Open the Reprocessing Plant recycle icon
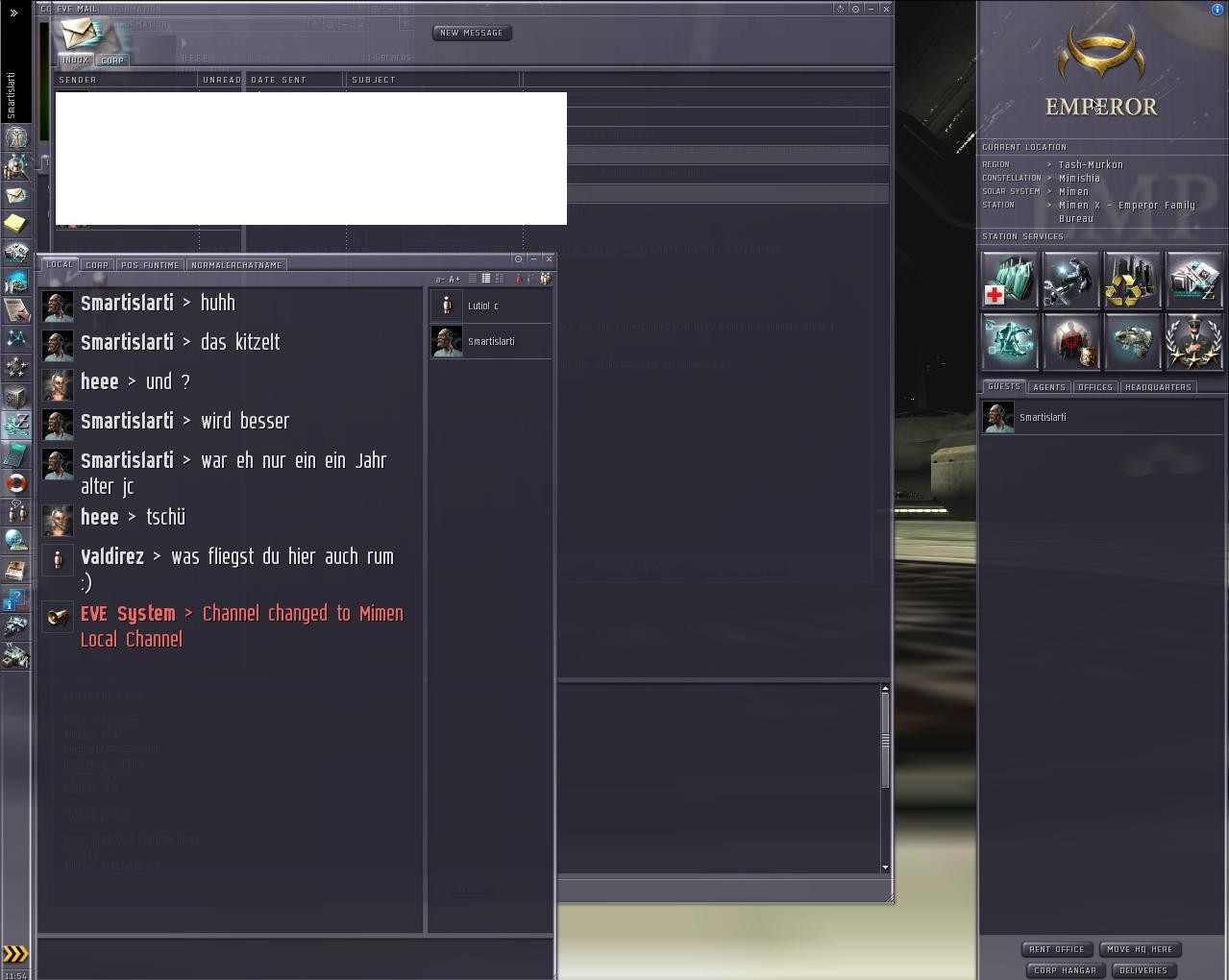 pos(1133,280)
